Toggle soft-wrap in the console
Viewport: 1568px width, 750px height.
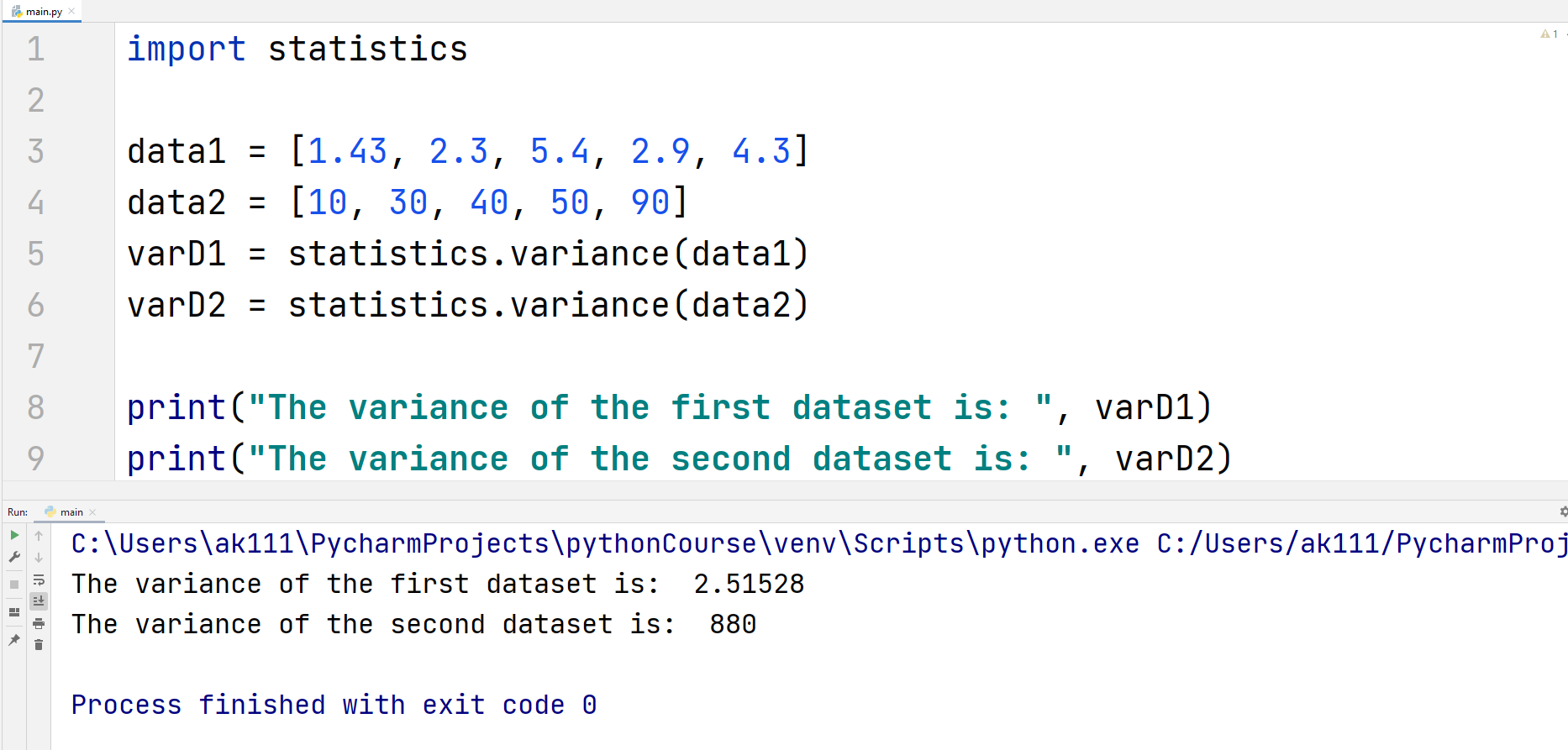(x=39, y=580)
